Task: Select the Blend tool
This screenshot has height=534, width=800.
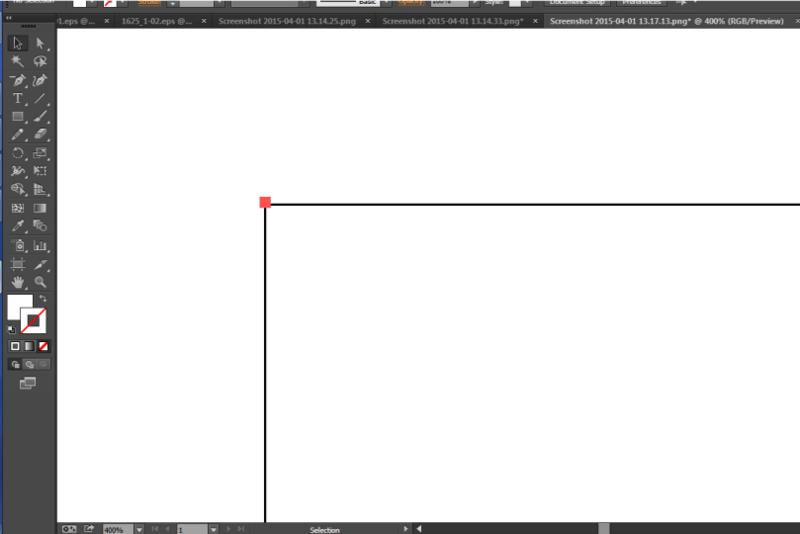Action: [40, 225]
